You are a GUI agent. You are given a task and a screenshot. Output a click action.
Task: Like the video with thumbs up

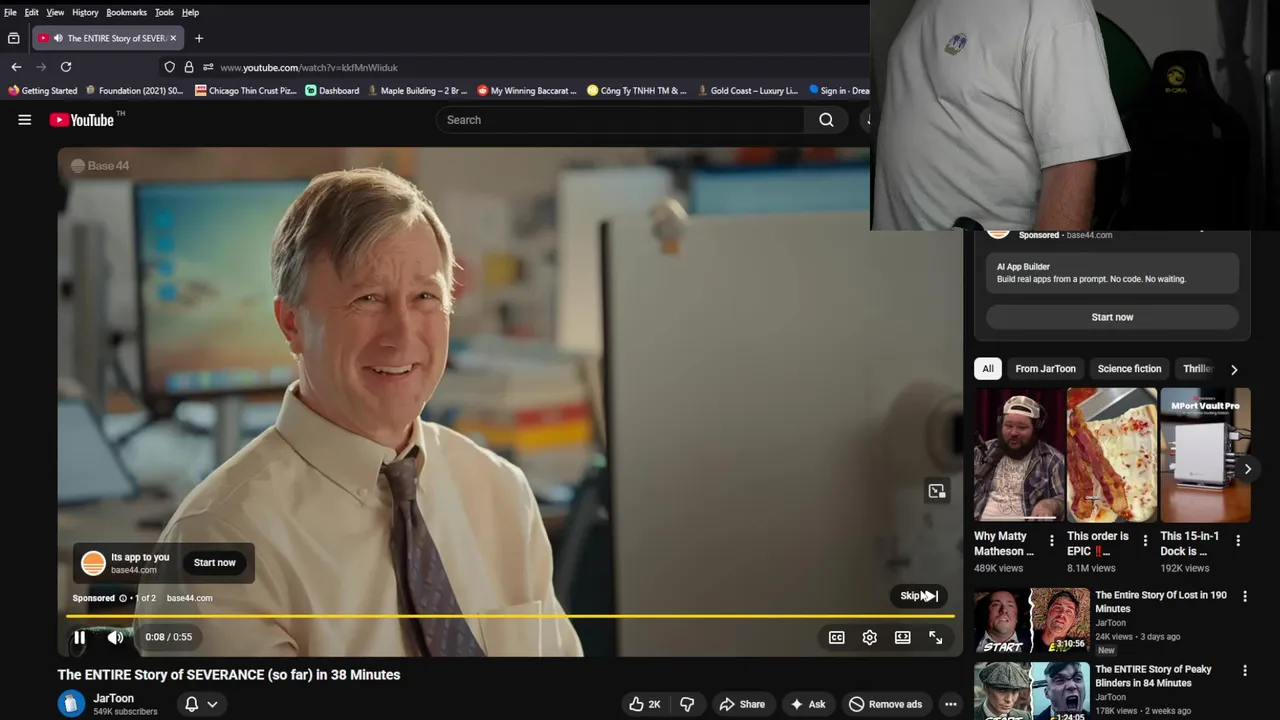tap(645, 704)
